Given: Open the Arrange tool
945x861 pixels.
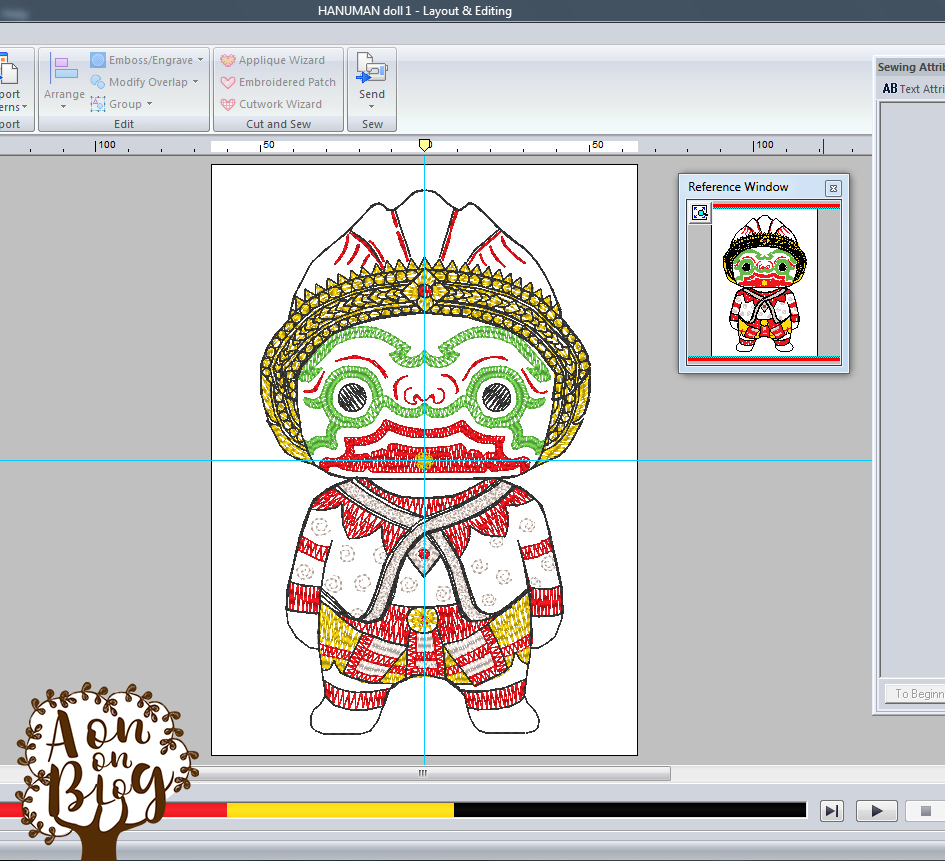Looking at the screenshot, I should coord(64,75).
